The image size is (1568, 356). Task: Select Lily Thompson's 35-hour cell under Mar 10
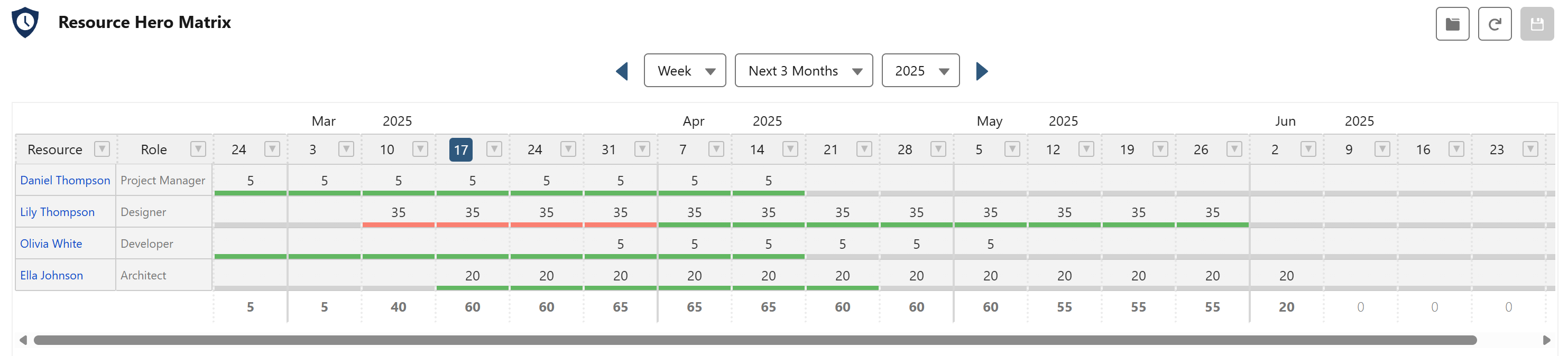(x=398, y=212)
